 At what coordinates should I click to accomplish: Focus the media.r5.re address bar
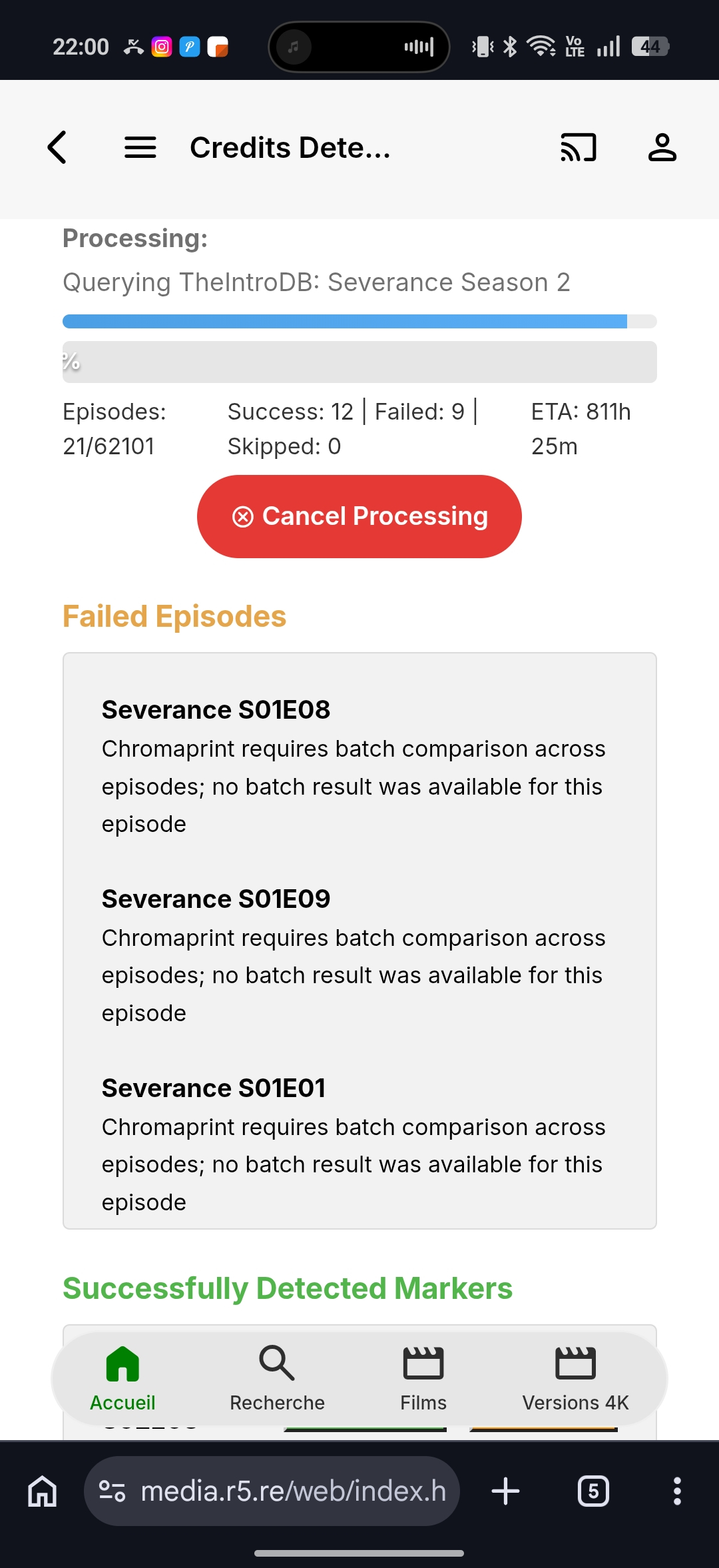point(272,1491)
